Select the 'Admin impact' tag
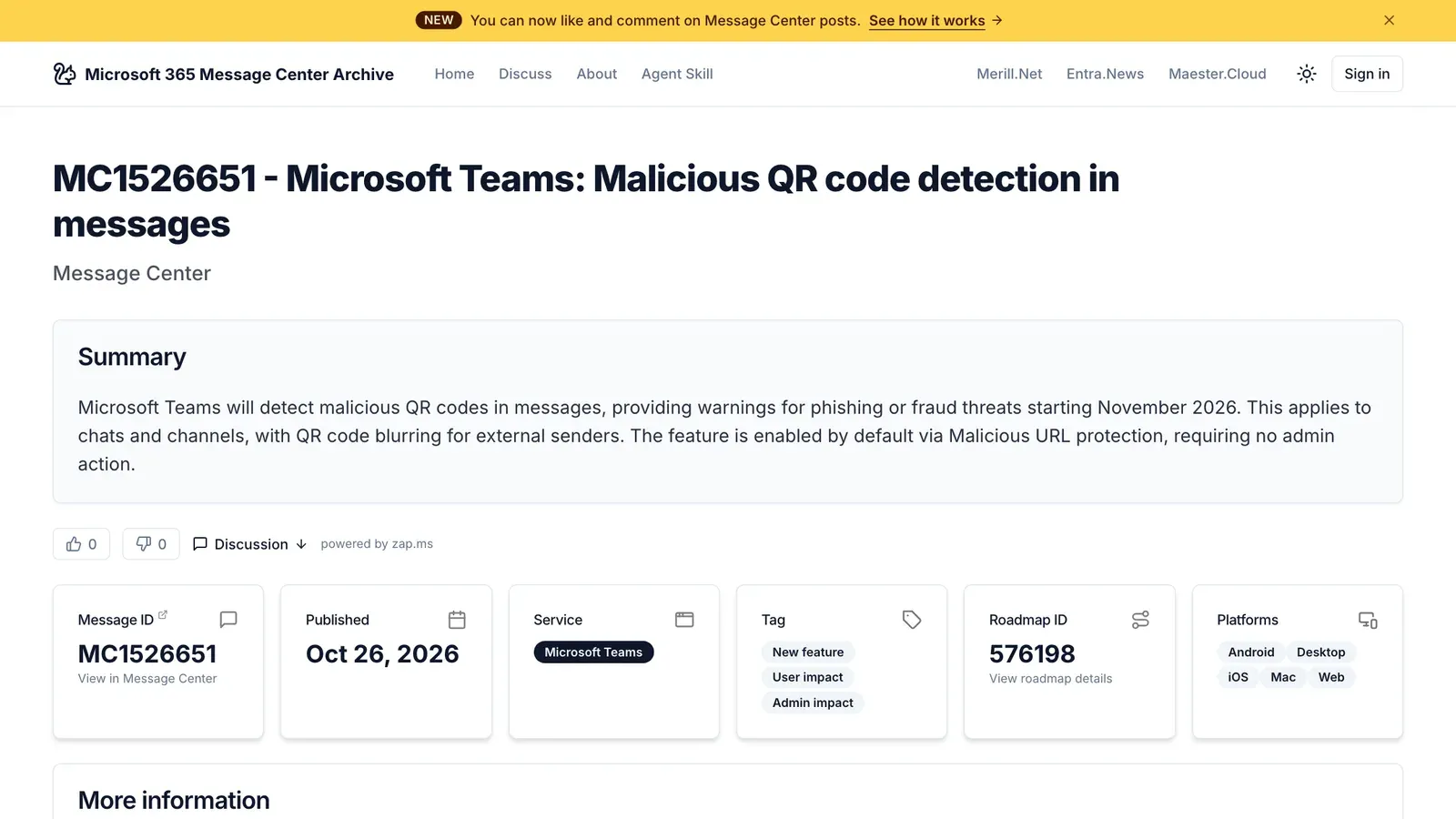The width and height of the screenshot is (1456, 819). (x=813, y=703)
